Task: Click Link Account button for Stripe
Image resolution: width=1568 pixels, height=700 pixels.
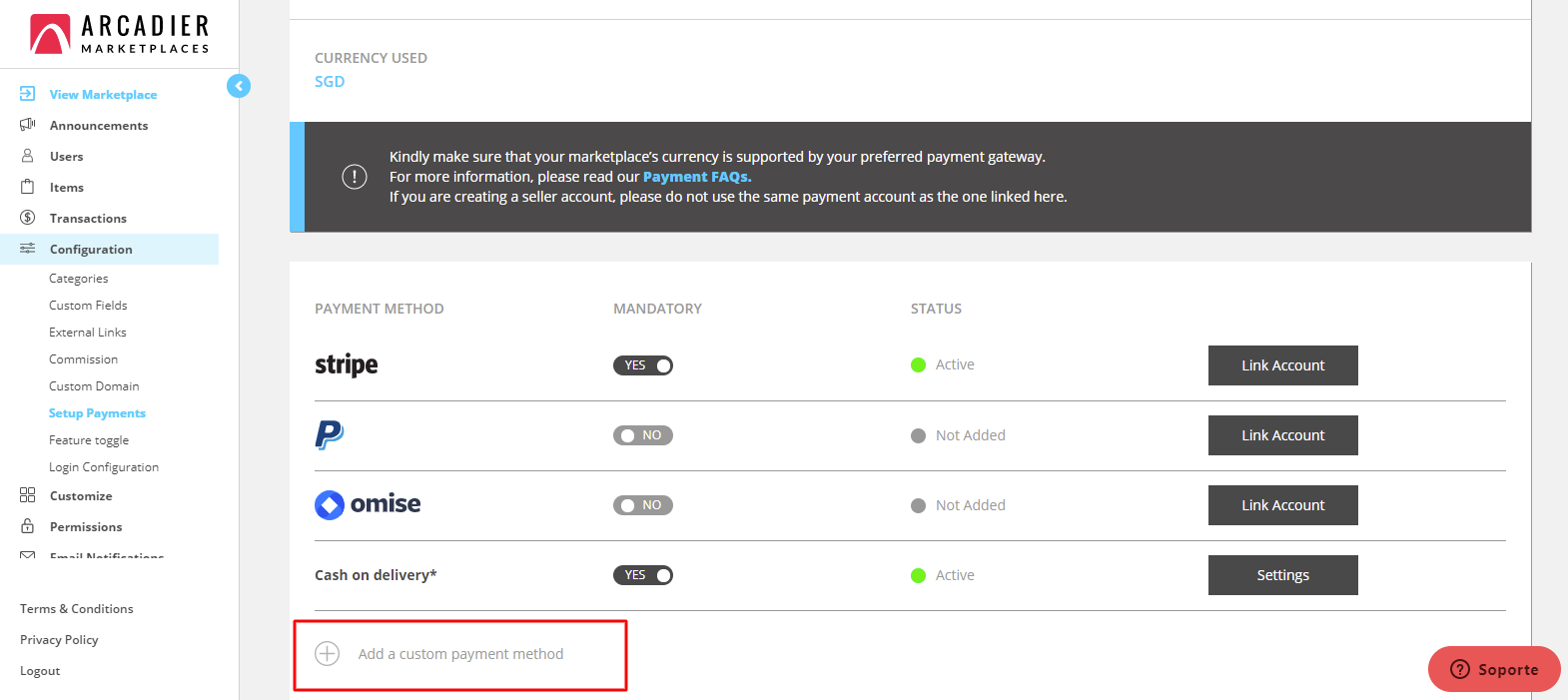Action: coord(1282,365)
